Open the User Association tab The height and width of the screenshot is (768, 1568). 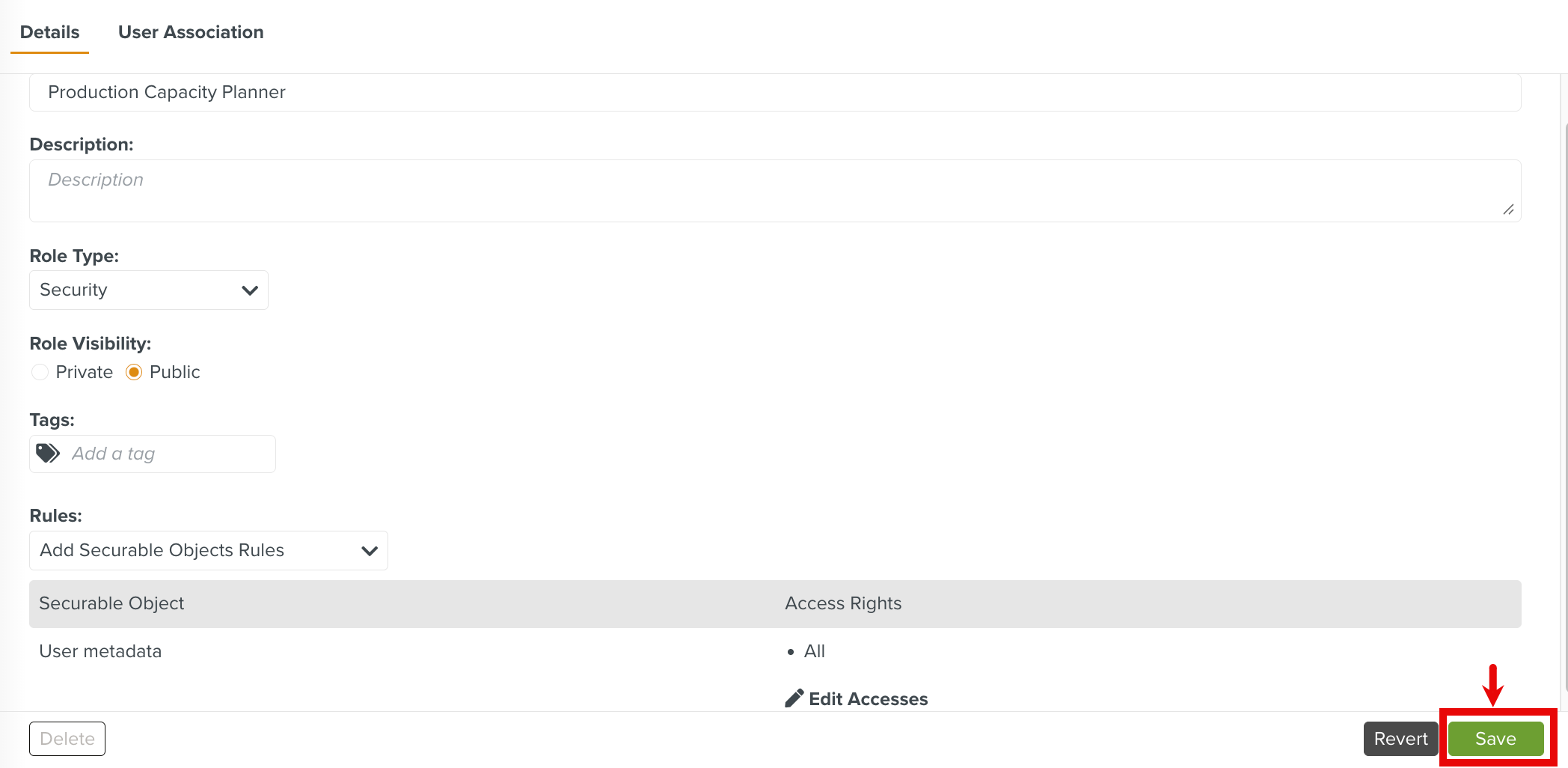pos(191,32)
